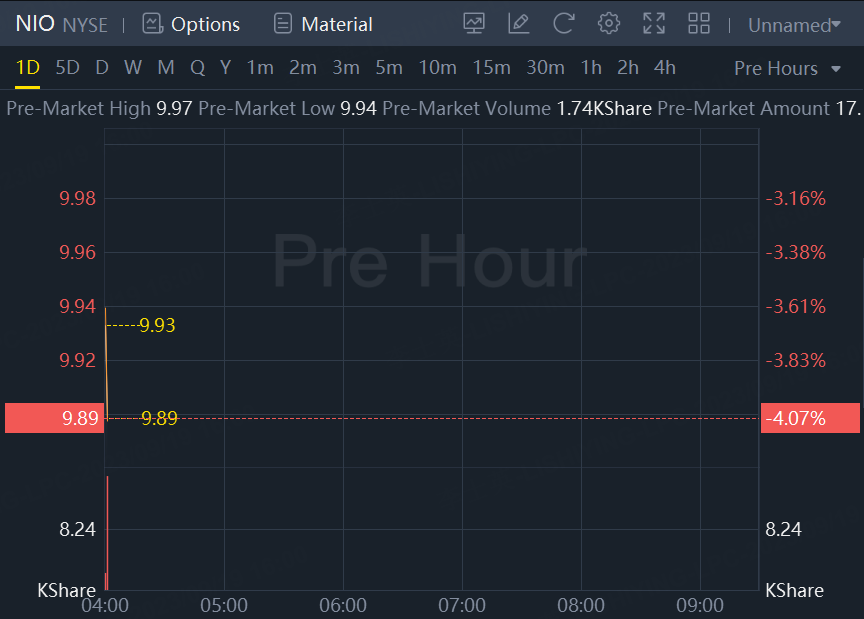Expand chart to fullscreen
The width and height of the screenshot is (864, 619).
tap(654, 24)
